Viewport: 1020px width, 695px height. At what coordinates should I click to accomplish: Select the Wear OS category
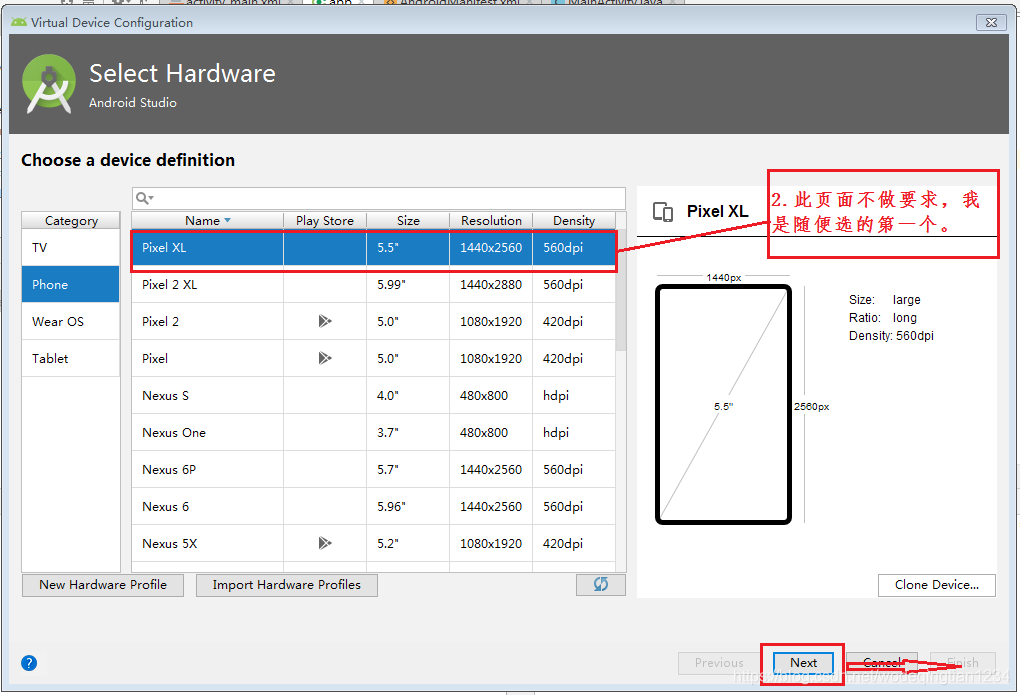[x=71, y=321]
